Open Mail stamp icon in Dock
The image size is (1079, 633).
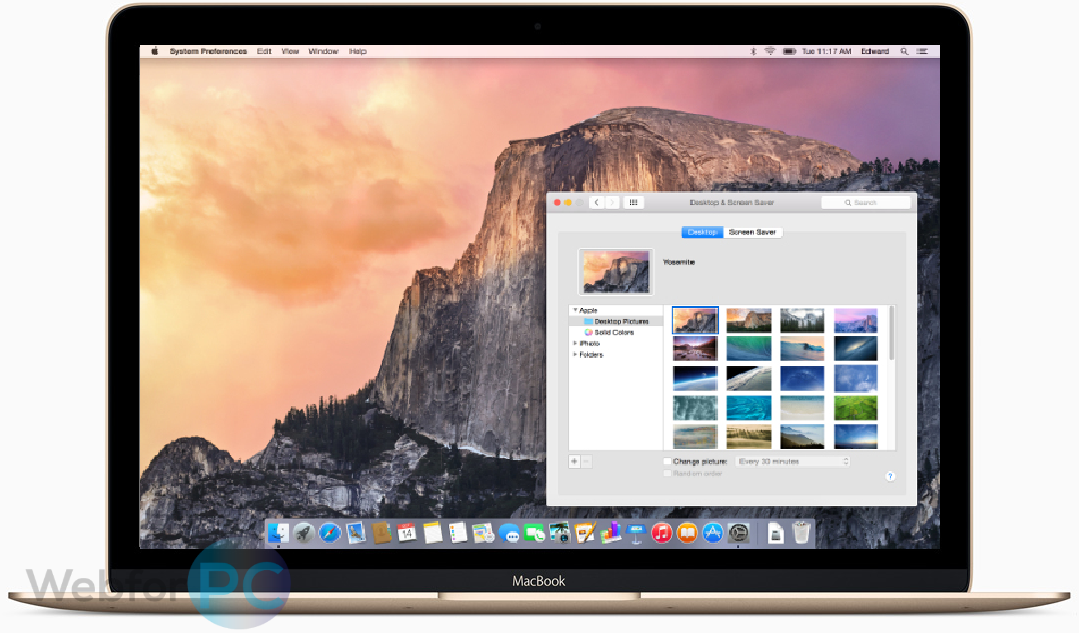tap(356, 533)
